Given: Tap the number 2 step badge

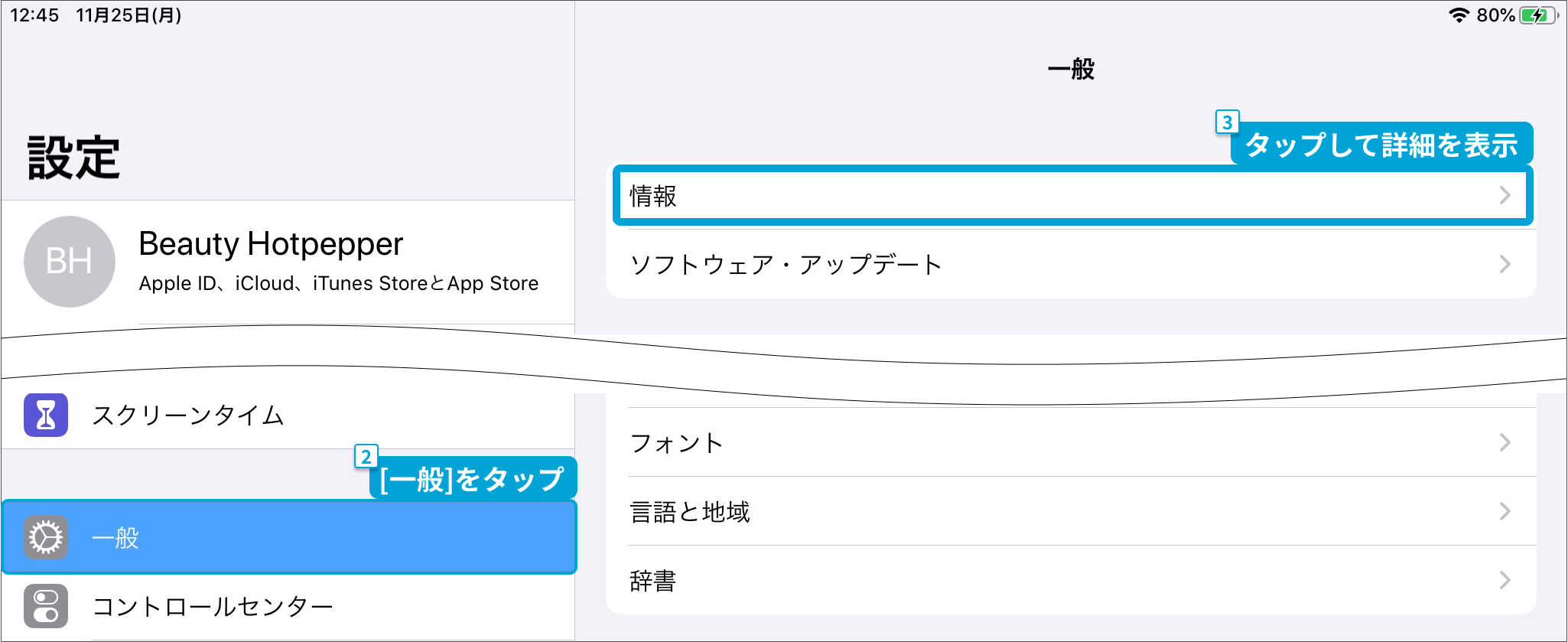Looking at the screenshot, I should (366, 457).
